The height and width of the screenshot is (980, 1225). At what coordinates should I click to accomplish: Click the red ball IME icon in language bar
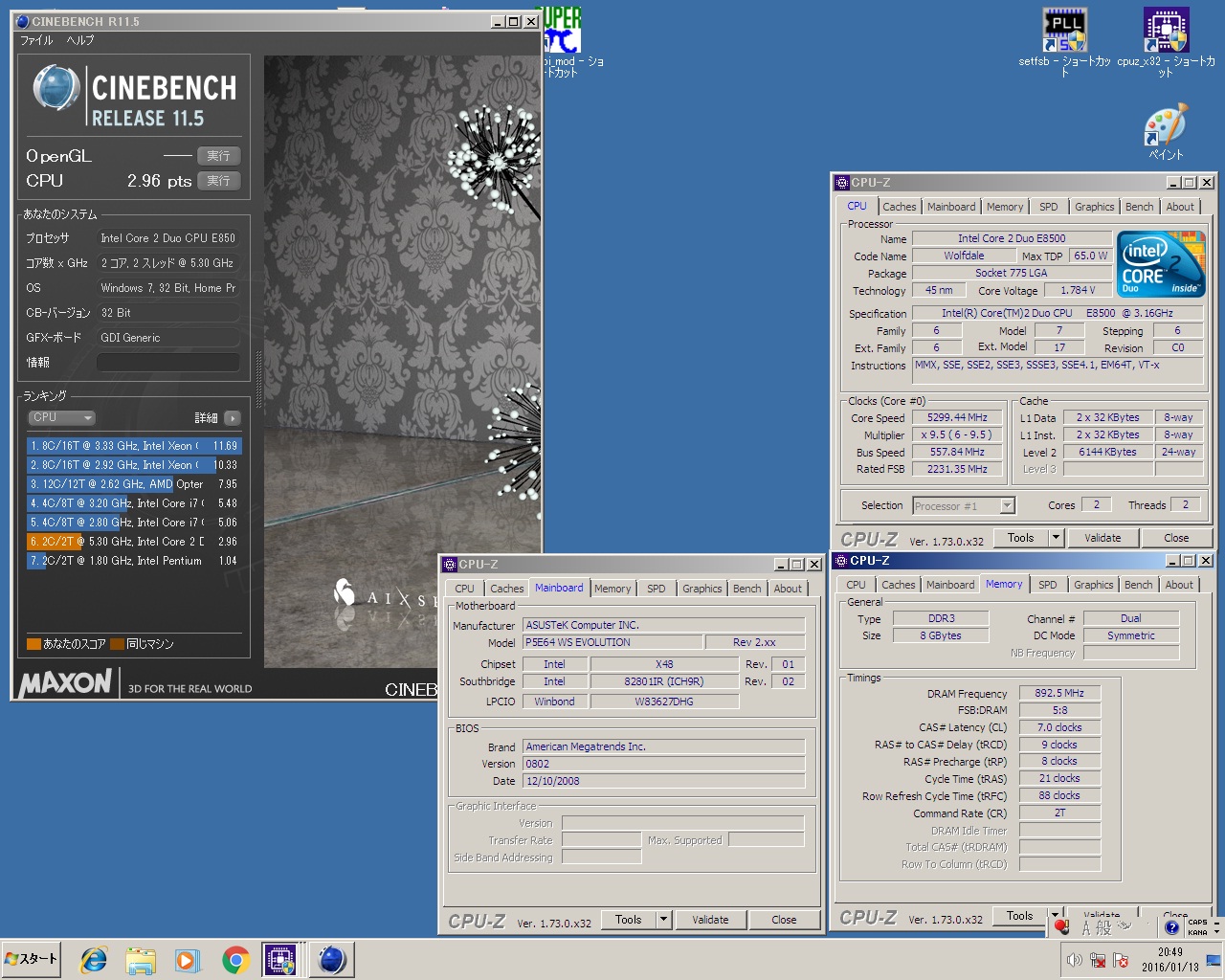click(x=1061, y=926)
